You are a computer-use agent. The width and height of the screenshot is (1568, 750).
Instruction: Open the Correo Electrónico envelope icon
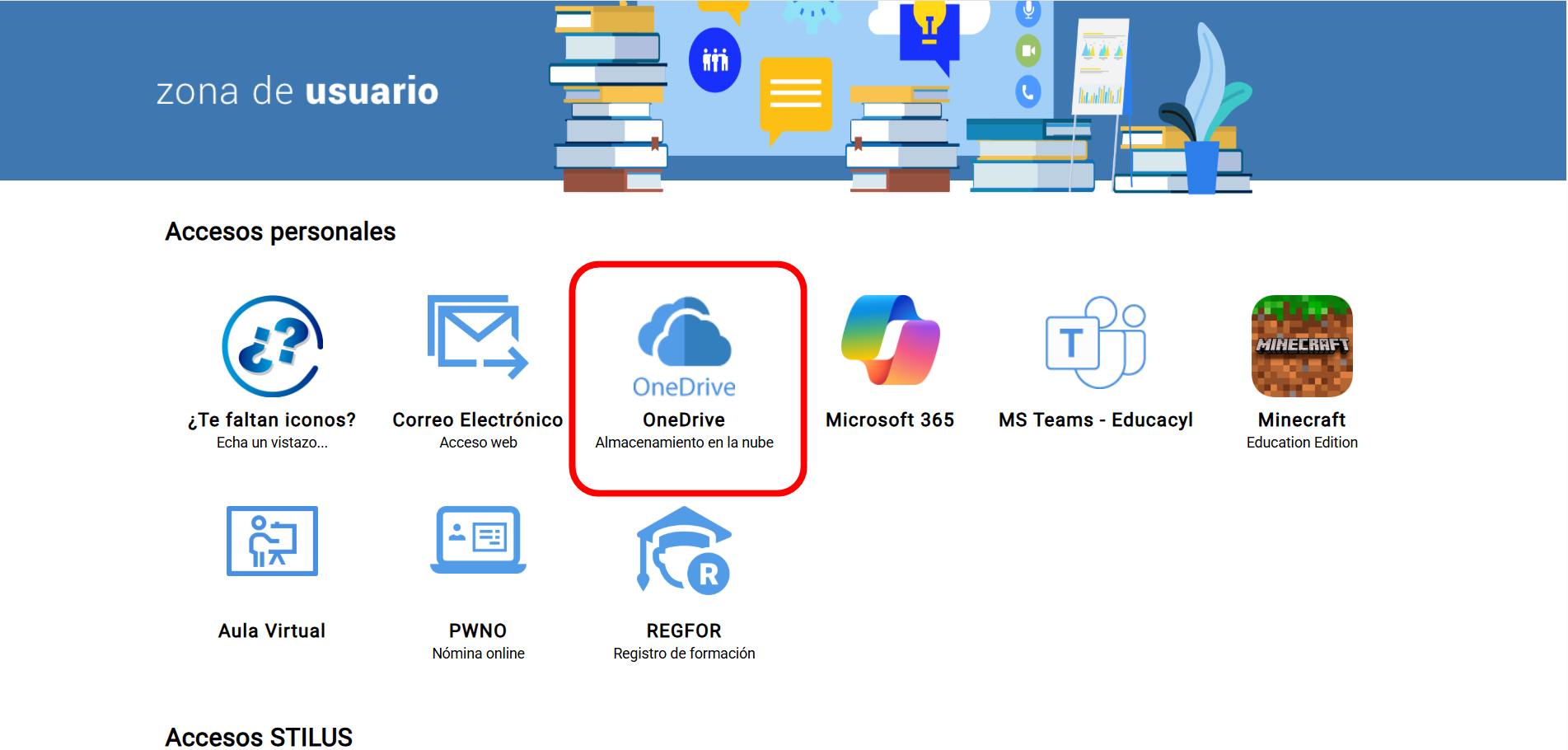coord(478,337)
